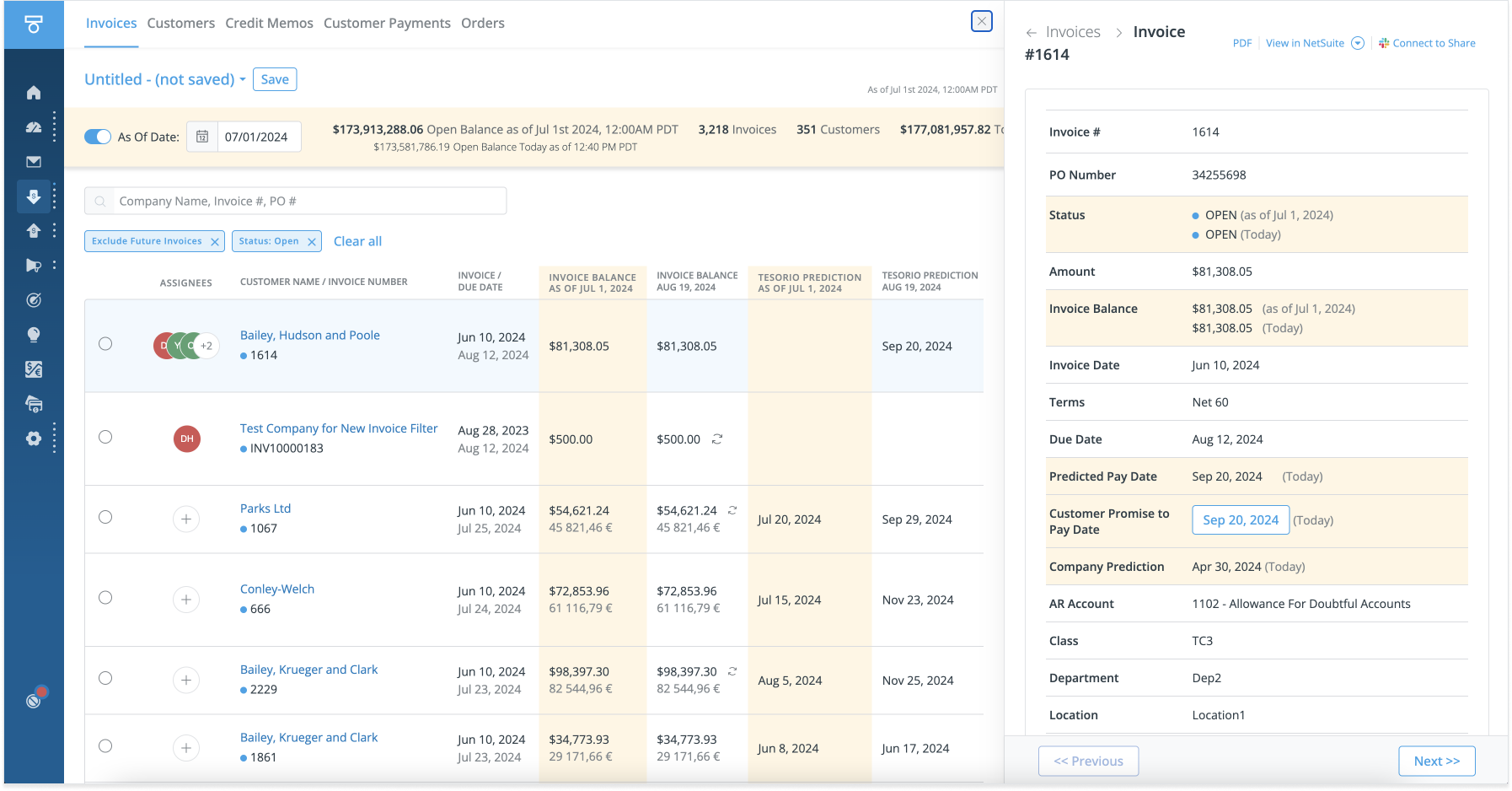This screenshot has width=1512, height=791.
Task: Switch to the Credit Memos tab
Action: pos(269,24)
